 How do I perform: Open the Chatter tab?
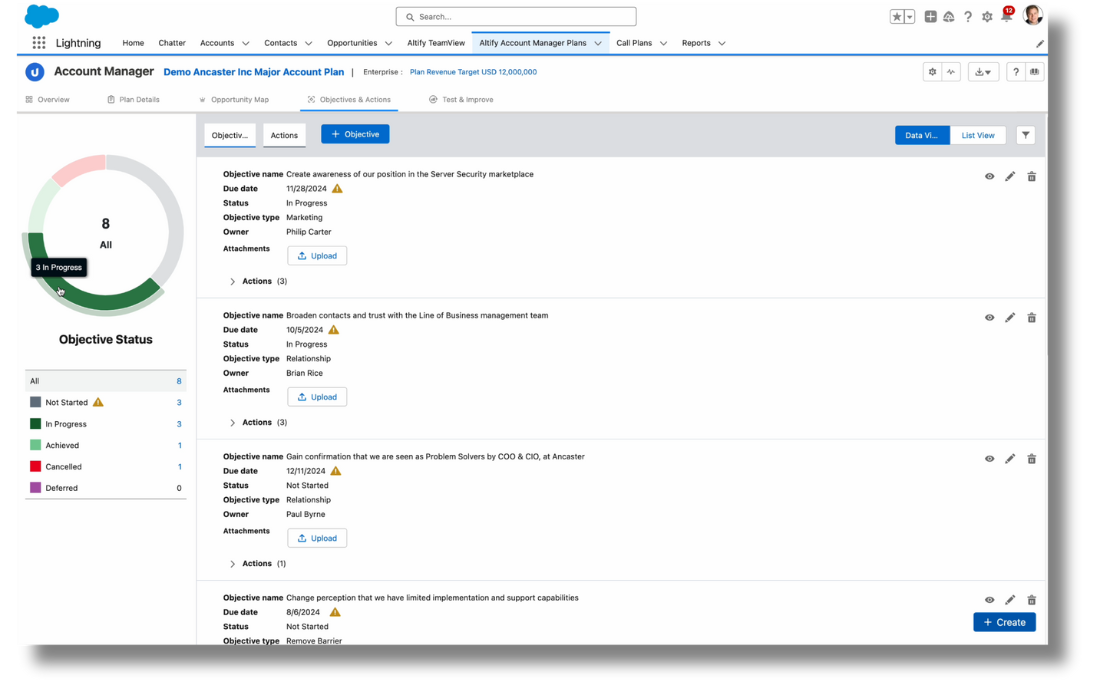coord(172,43)
